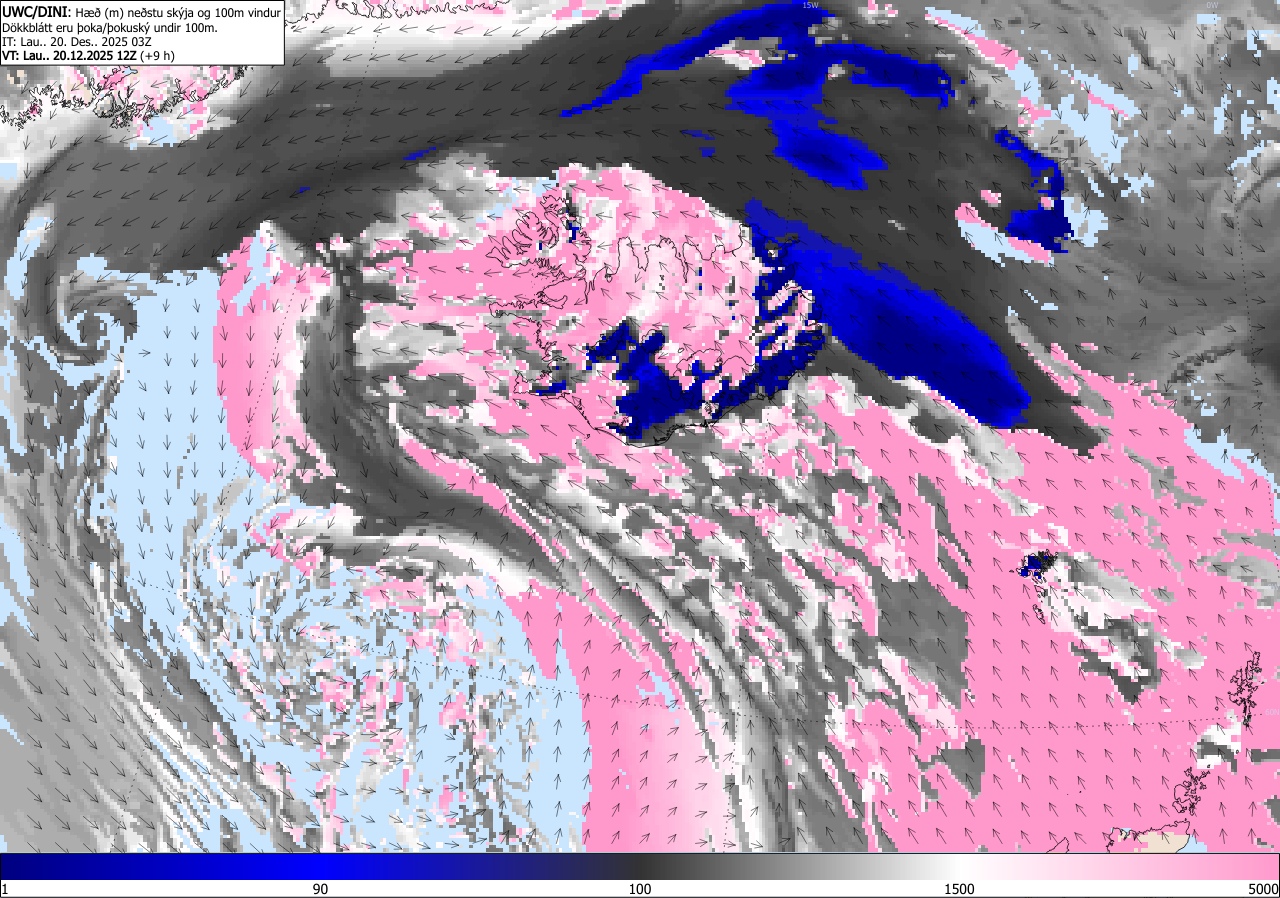
Task: Click the 'UWC/DINI' title in the legend box
Action: pyautogui.click(x=37, y=11)
